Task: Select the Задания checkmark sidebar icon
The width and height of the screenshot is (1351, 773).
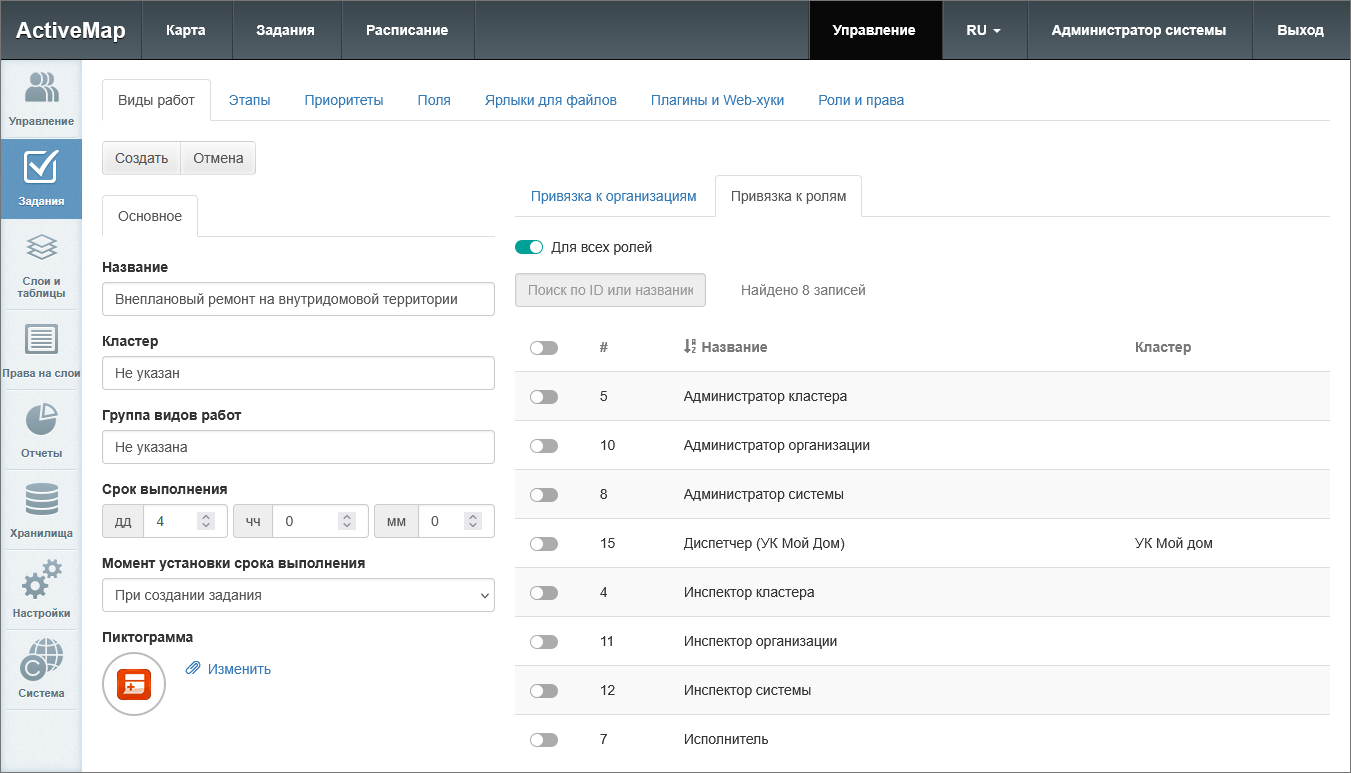Action: [x=41, y=178]
